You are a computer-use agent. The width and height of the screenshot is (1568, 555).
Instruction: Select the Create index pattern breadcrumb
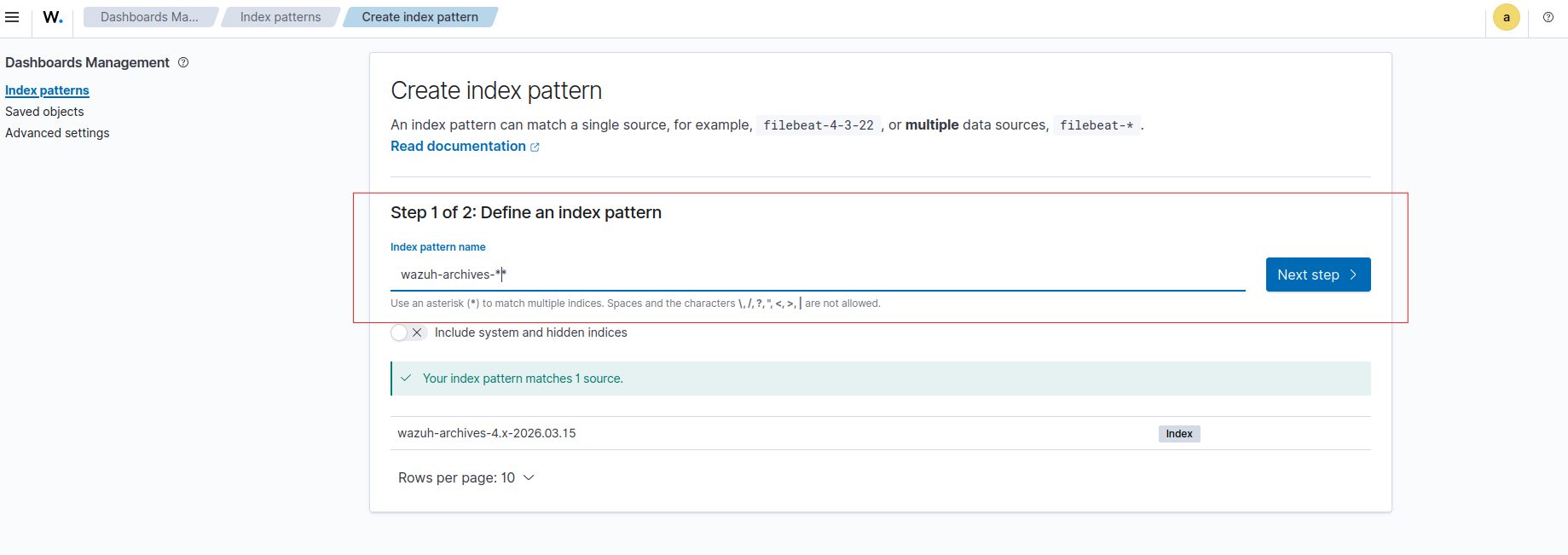click(419, 17)
